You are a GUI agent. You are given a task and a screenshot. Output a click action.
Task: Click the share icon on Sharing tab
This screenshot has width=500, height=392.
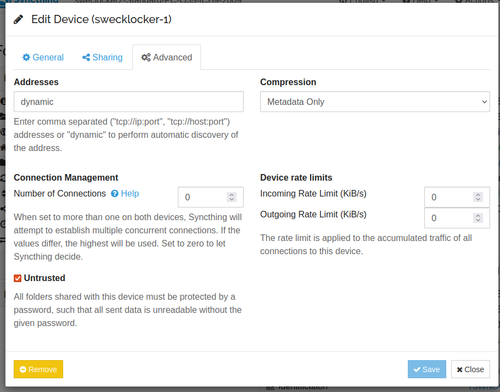pyautogui.click(x=86, y=57)
